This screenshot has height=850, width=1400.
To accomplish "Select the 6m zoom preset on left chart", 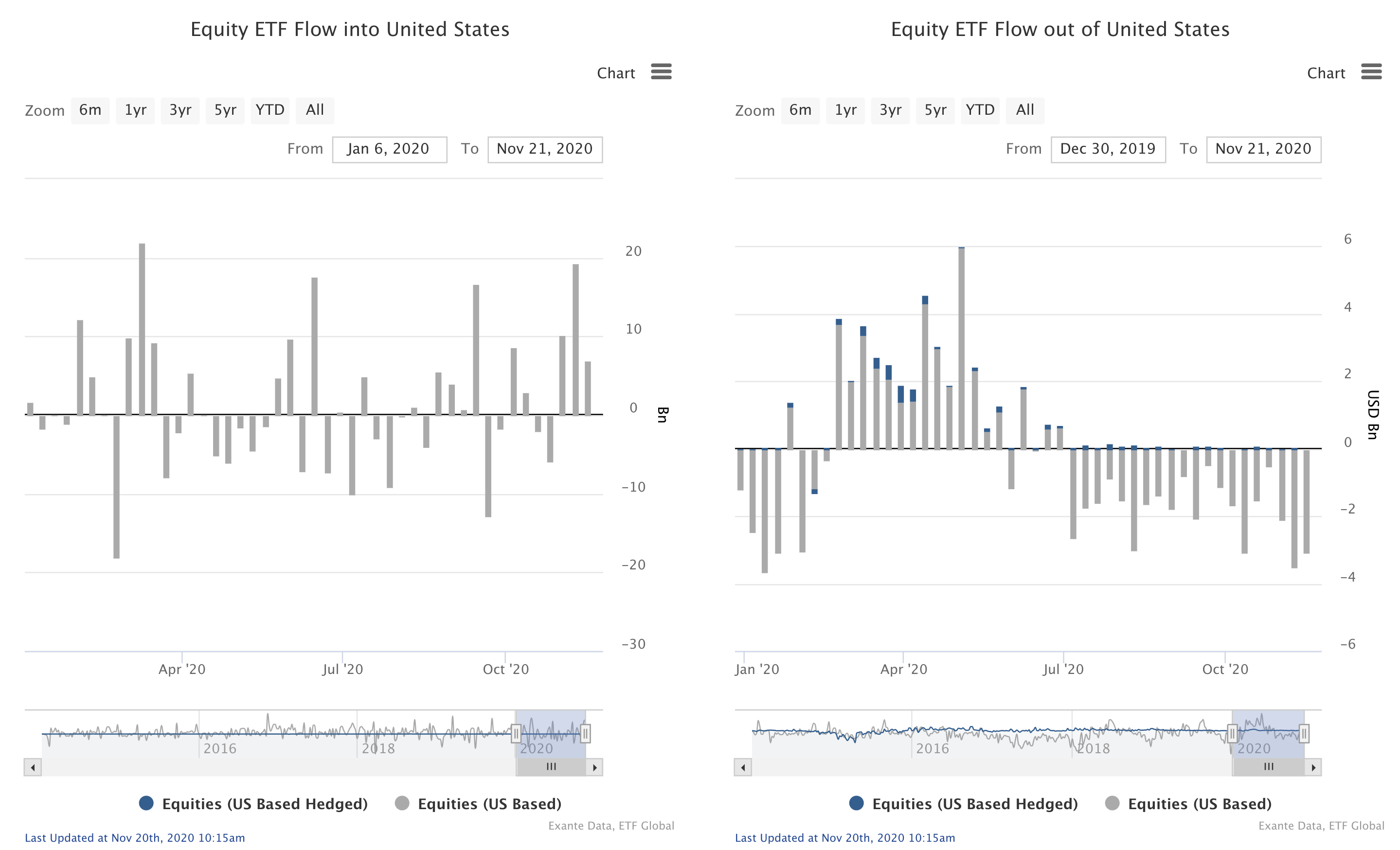I will point(90,110).
